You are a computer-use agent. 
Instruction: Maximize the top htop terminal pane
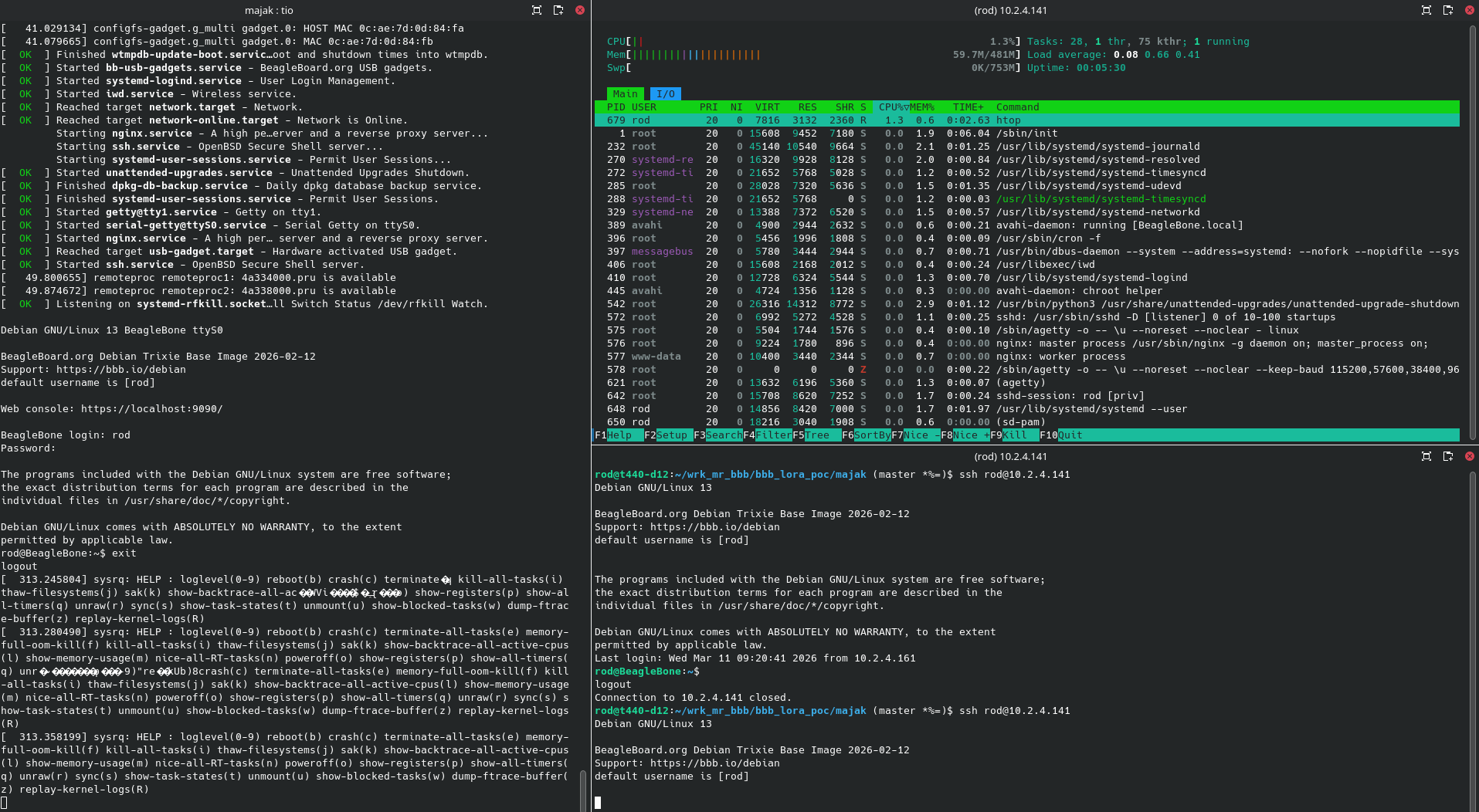(x=1426, y=10)
